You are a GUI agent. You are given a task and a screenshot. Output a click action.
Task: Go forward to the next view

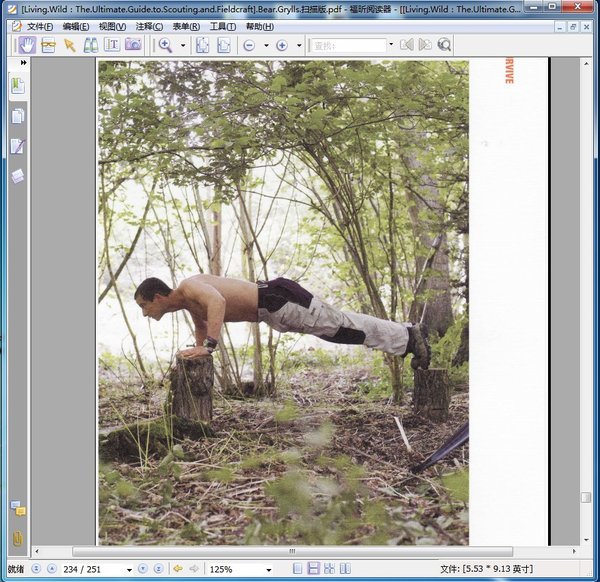tap(194, 569)
